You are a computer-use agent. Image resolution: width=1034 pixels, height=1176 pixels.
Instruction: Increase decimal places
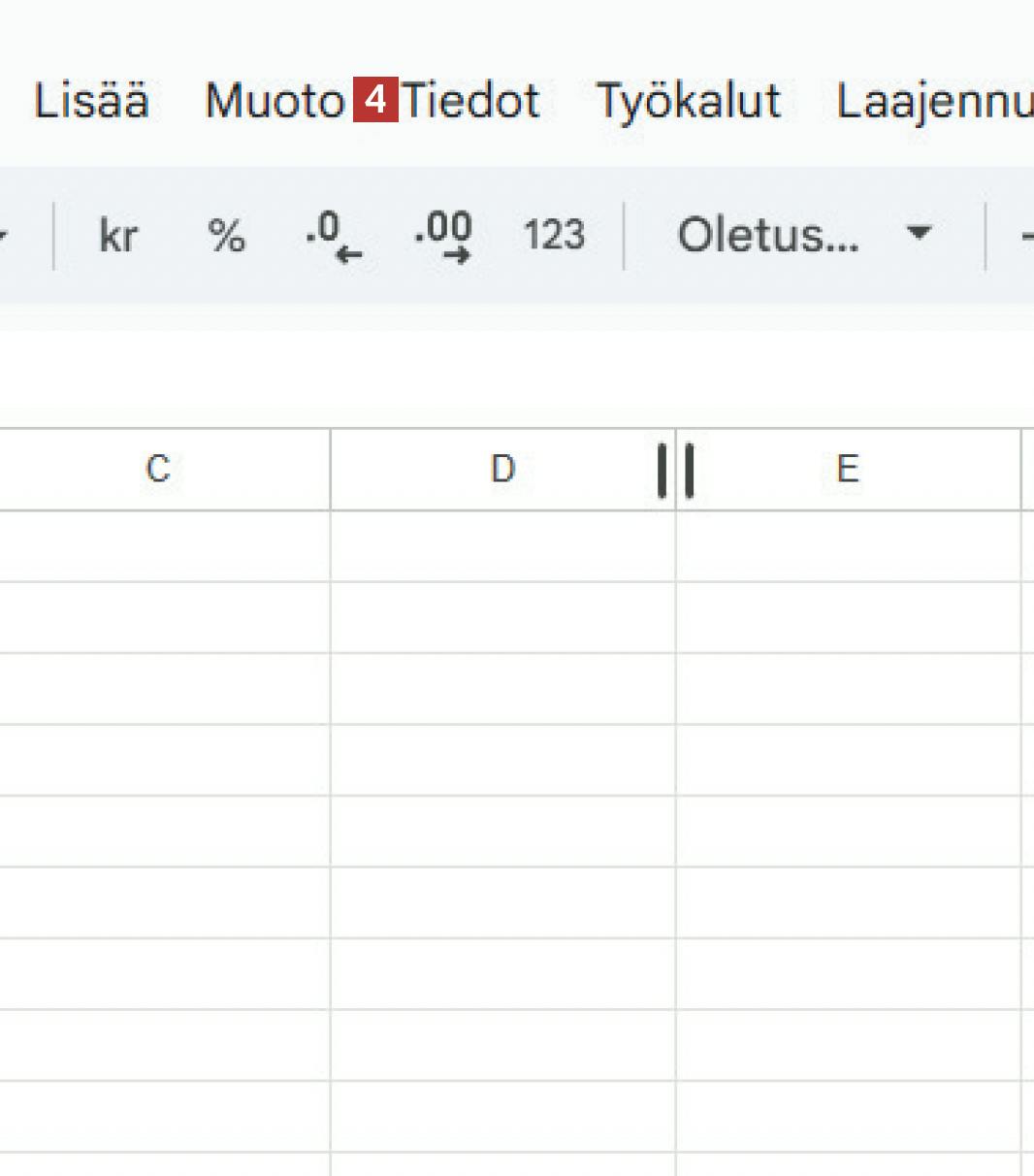(x=443, y=236)
